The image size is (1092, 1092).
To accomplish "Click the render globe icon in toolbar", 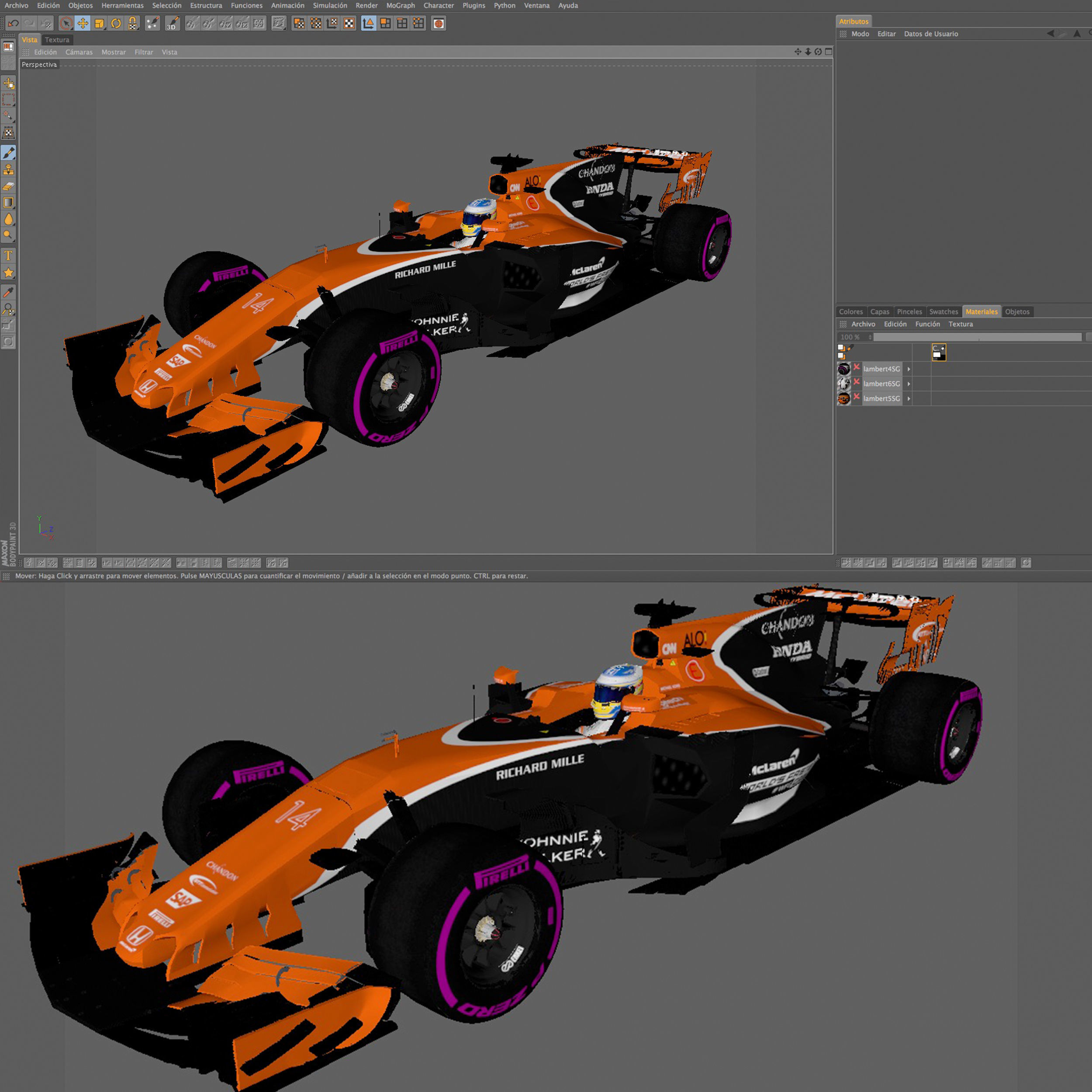I will (438, 24).
